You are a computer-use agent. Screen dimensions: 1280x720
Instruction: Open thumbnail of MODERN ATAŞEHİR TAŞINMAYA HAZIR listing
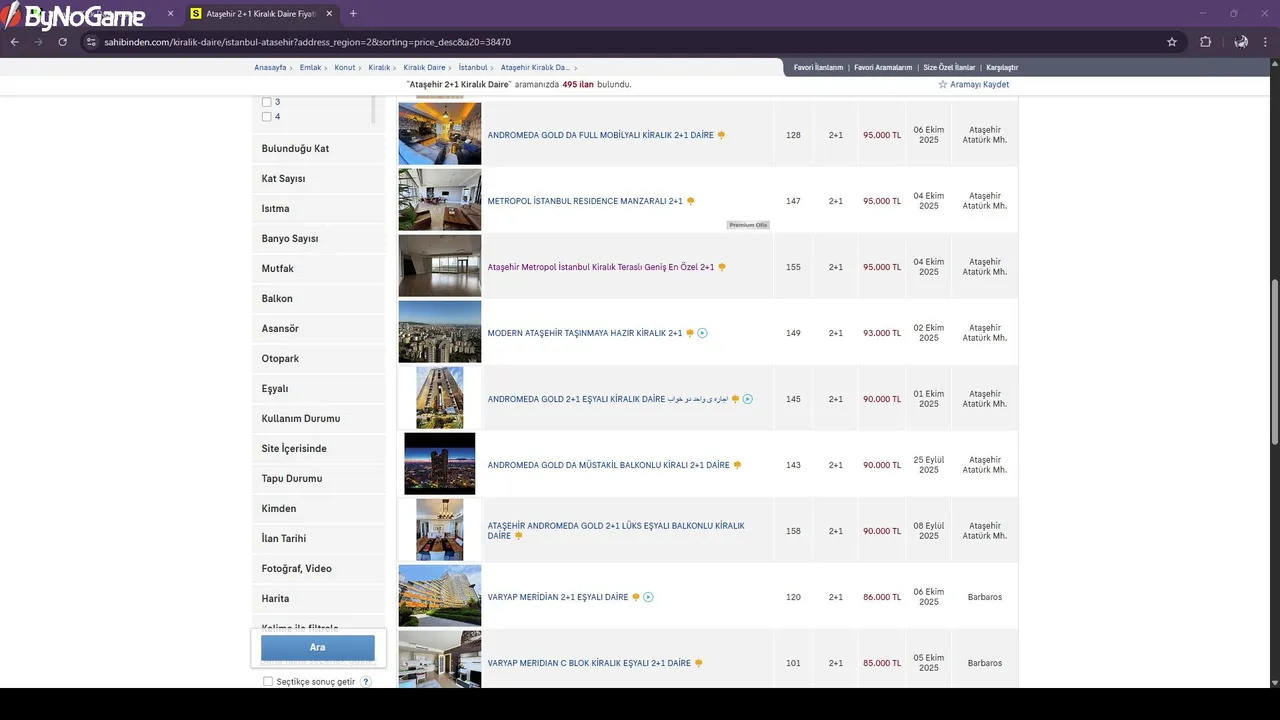pyautogui.click(x=440, y=332)
